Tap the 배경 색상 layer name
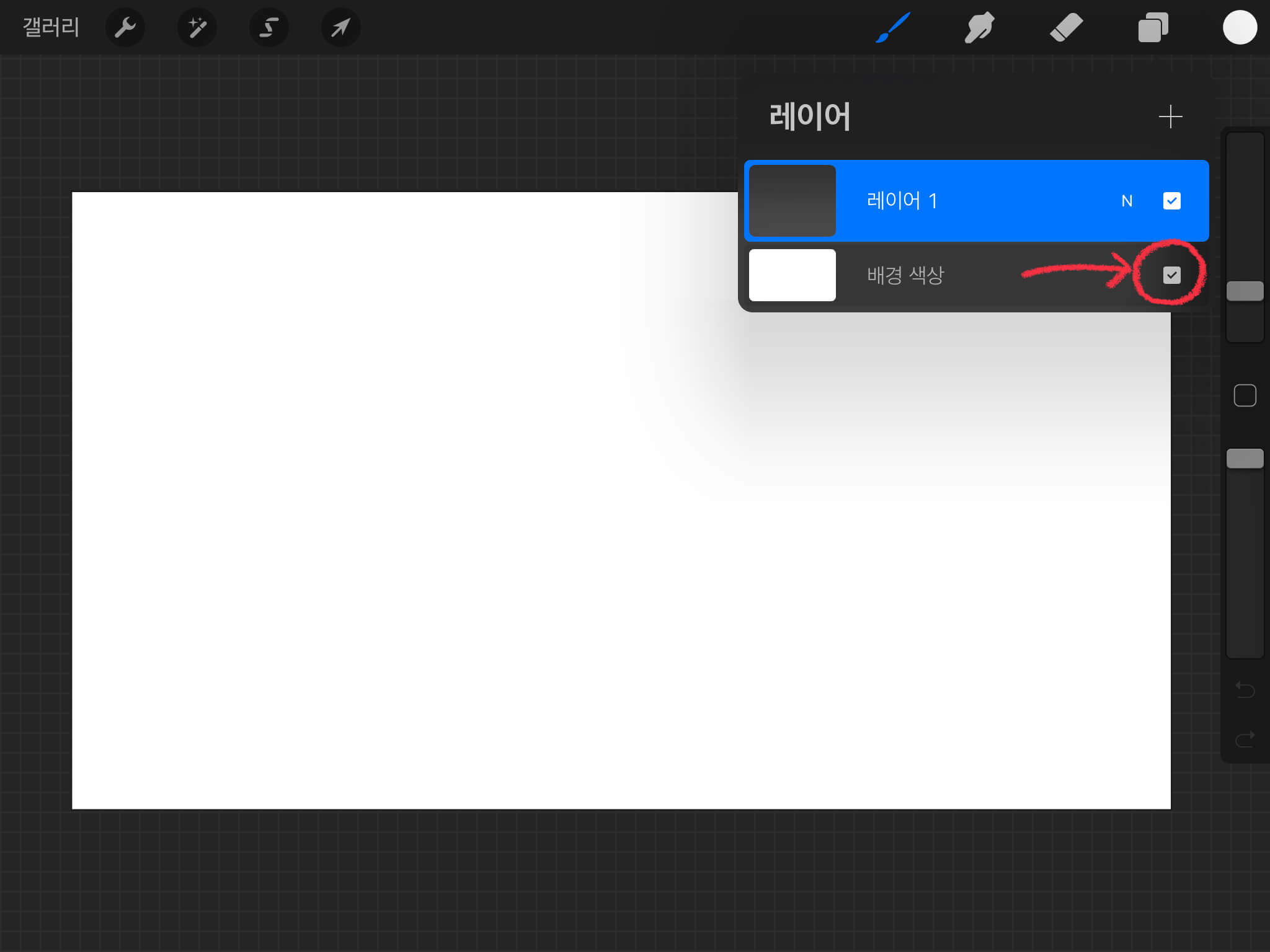 click(x=905, y=275)
